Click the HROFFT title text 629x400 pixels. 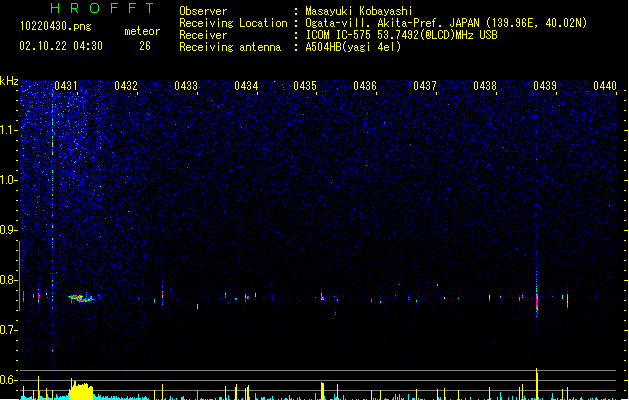[102, 8]
